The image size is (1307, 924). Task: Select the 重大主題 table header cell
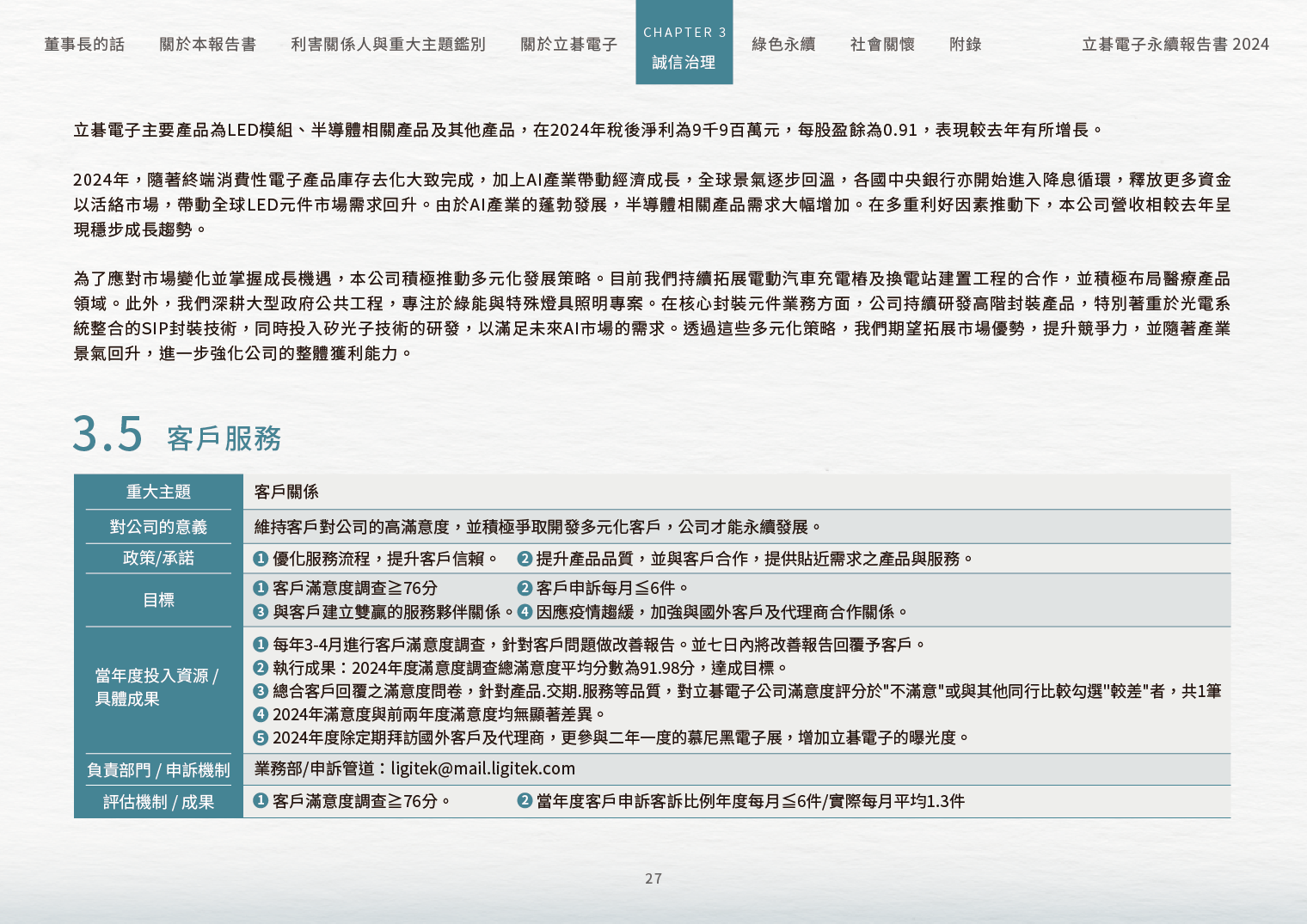click(158, 492)
